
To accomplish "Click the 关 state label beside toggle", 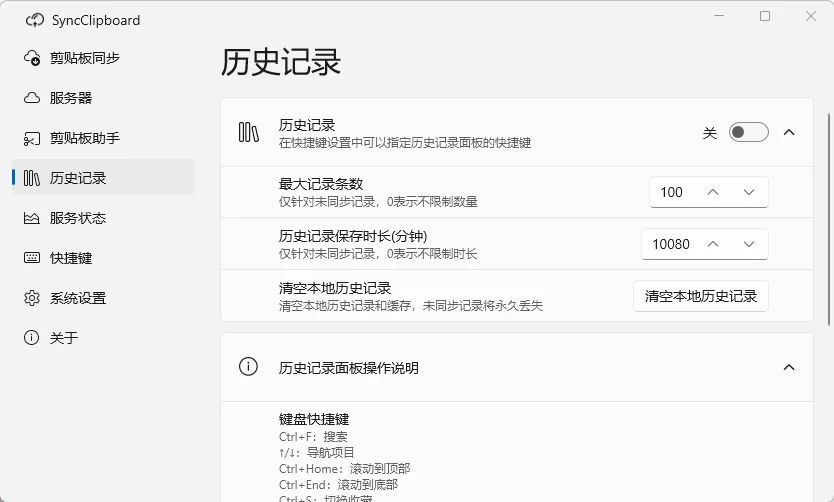I will pos(710,133).
